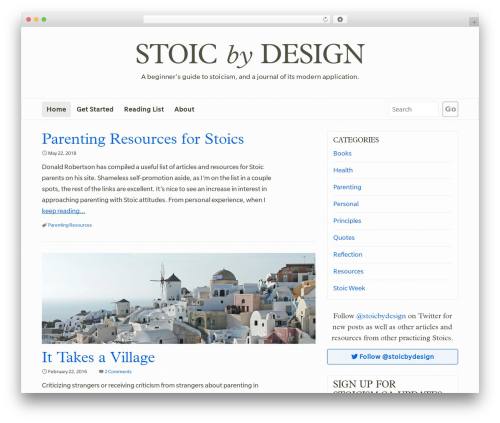This screenshot has height=423, width=500.
Task: Click the @stoicbydesign link in sidebar text
Action: [x=381, y=316]
